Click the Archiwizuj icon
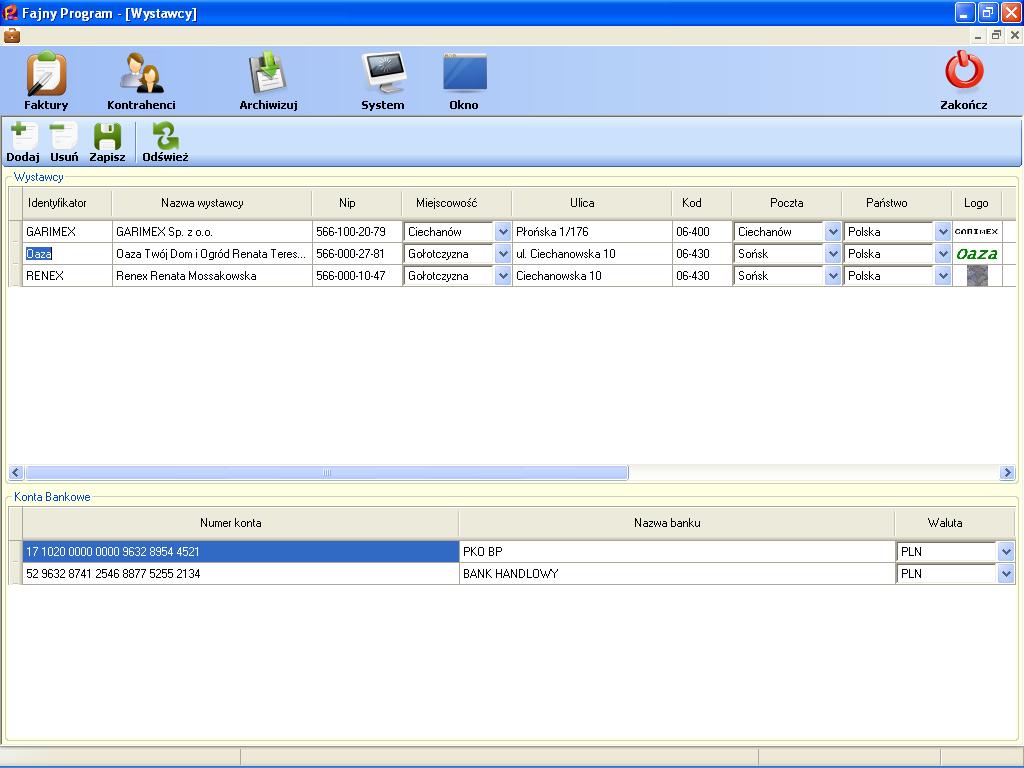1024x768 pixels. pyautogui.click(x=268, y=80)
